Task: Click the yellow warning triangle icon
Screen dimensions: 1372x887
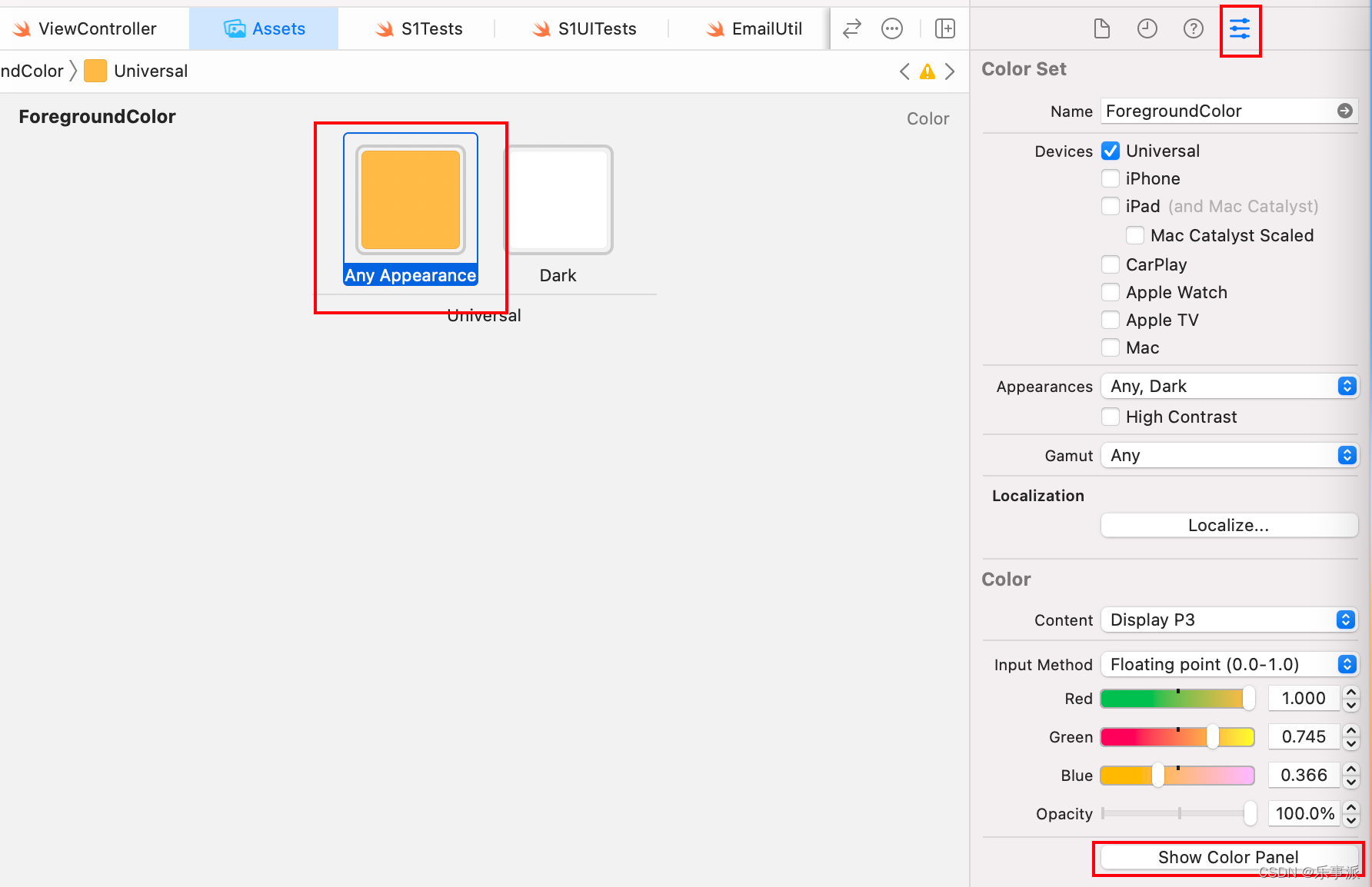Action: [x=927, y=71]
